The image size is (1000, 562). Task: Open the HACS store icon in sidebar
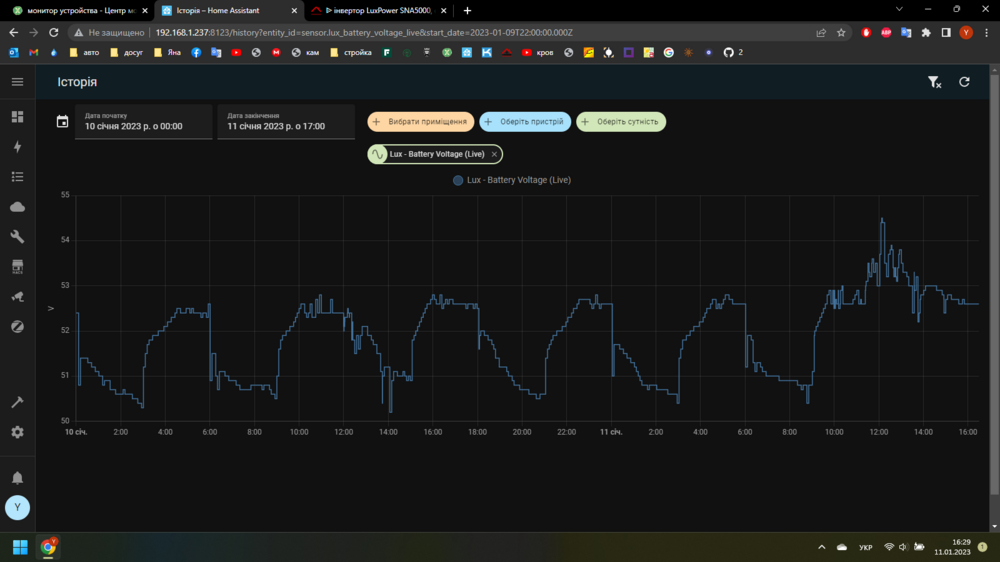[17, 267]
